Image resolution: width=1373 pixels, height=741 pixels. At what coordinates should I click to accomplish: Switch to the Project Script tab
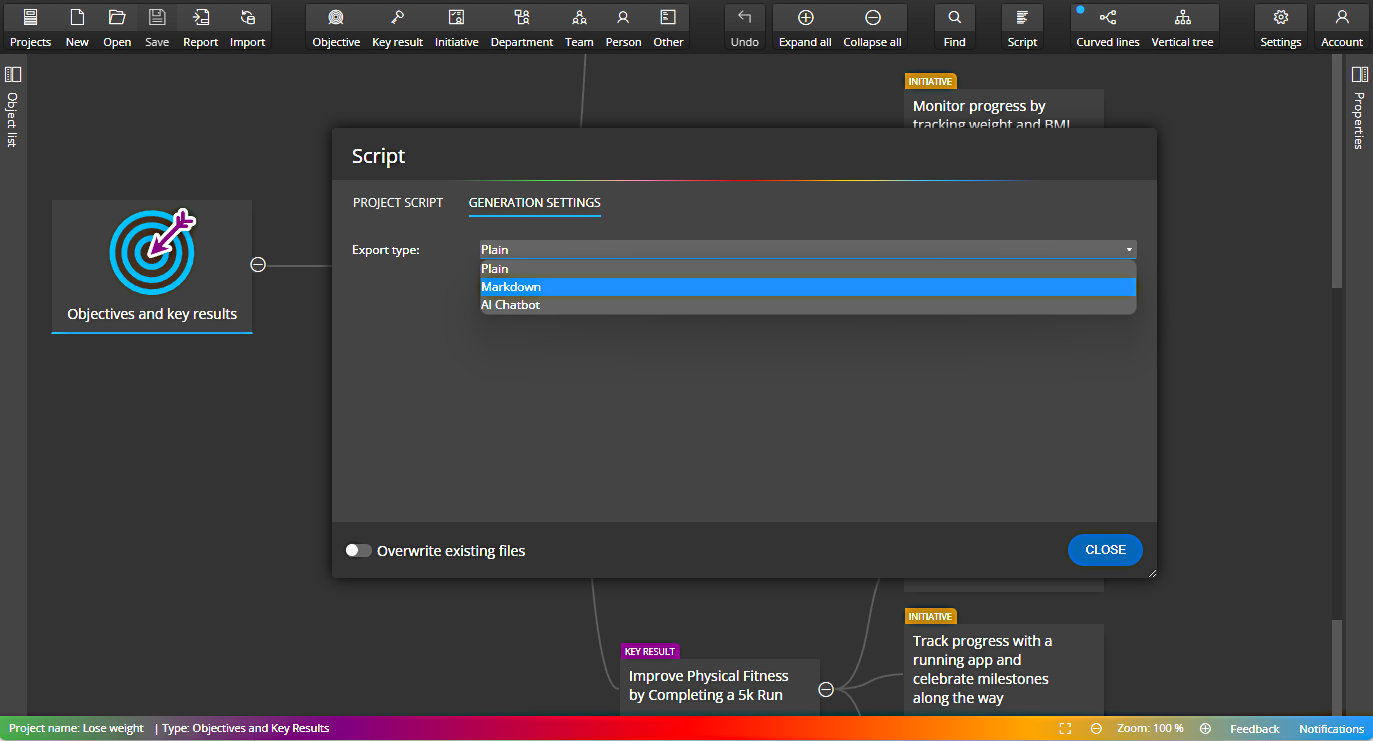(398, 203)
